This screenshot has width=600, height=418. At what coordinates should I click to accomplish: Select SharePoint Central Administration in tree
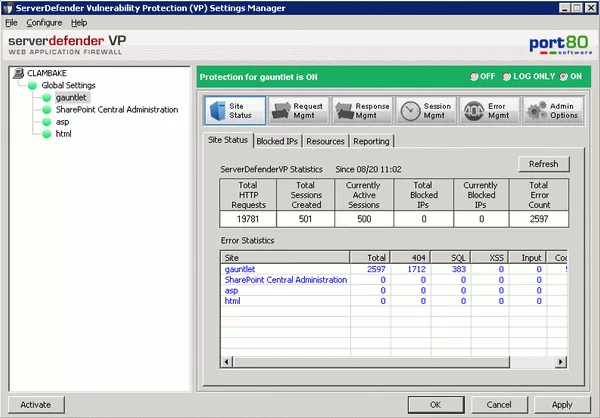click(x=116, y=110)
